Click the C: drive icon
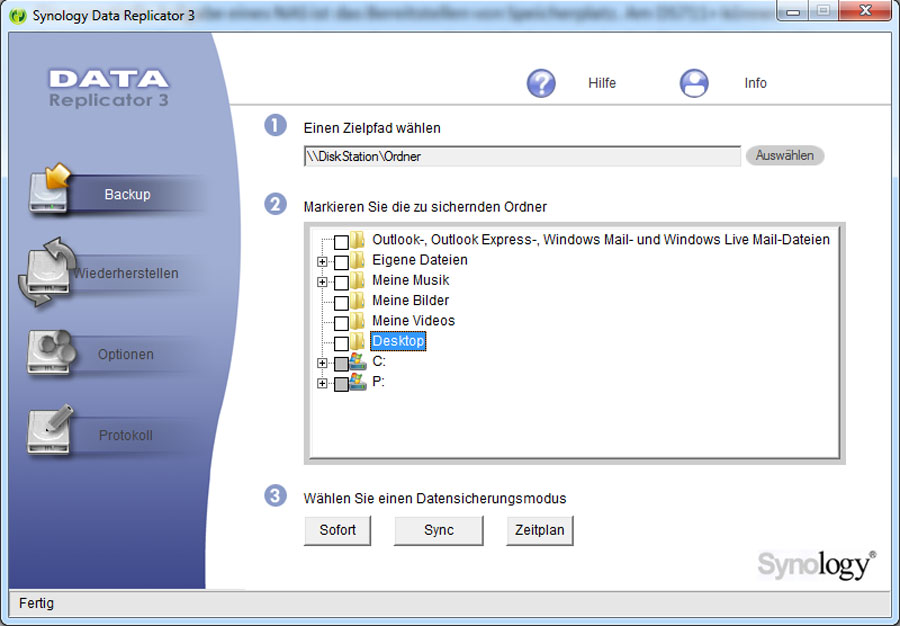The width and height of the screenshot is (900, 626). pyautogui.click(x=358, y=361)
